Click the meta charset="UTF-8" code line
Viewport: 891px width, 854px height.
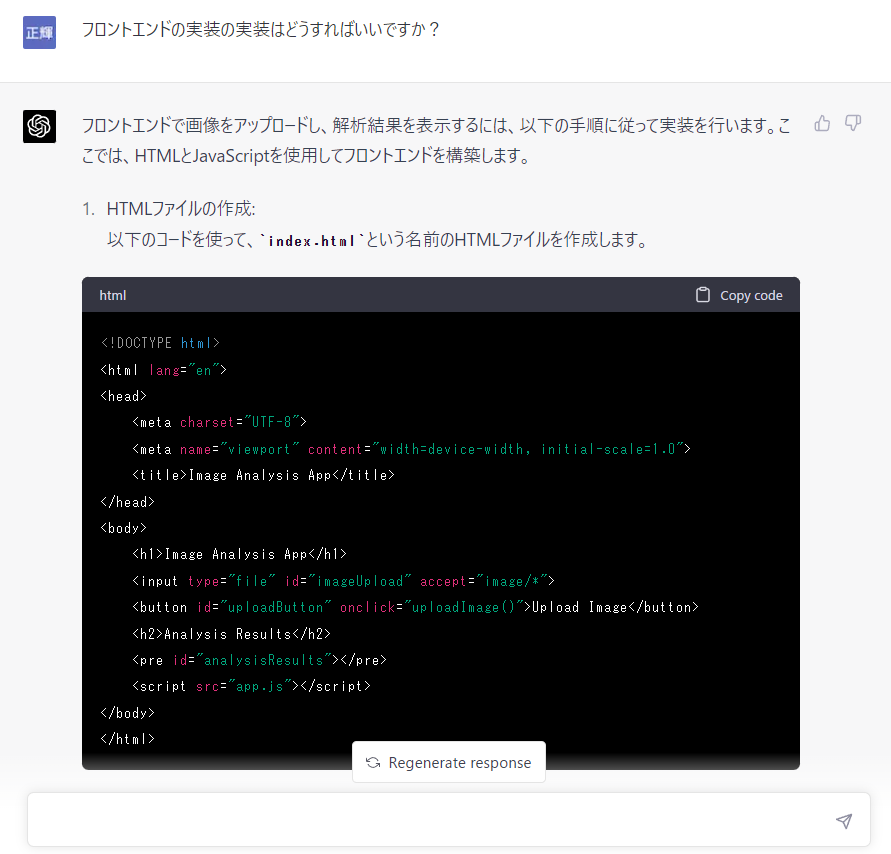(x=219, y=422)
